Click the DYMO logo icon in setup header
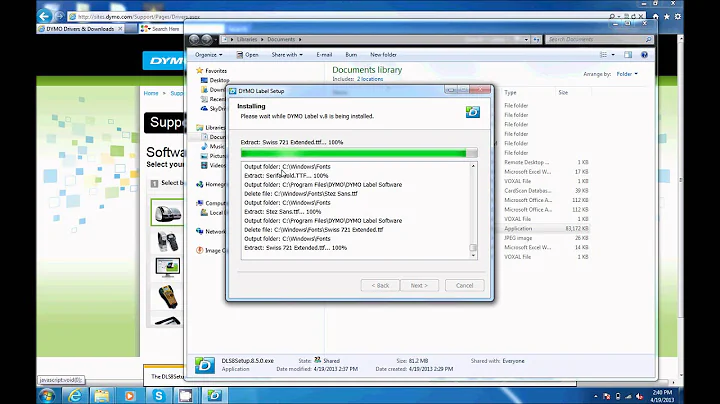Screen dimensions: 720x404 472,112
